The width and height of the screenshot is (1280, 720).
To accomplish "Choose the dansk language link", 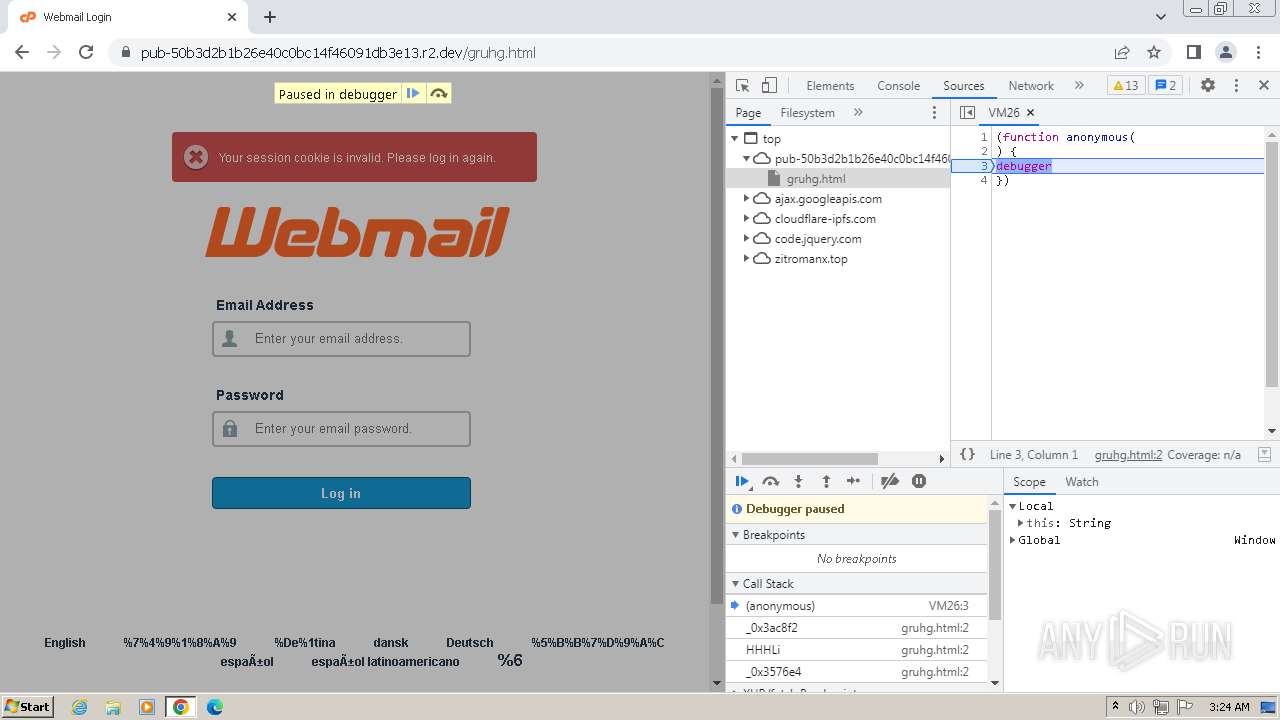I will (x=391, y=643).
